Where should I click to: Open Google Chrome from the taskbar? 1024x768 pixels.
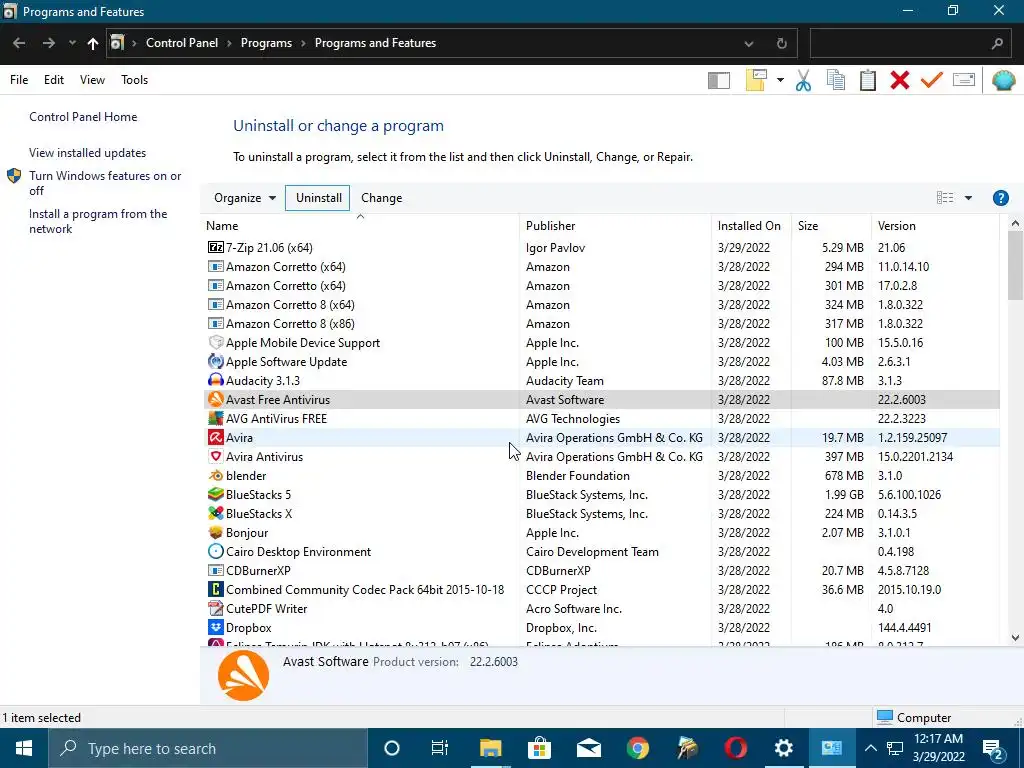coord(638,748)
